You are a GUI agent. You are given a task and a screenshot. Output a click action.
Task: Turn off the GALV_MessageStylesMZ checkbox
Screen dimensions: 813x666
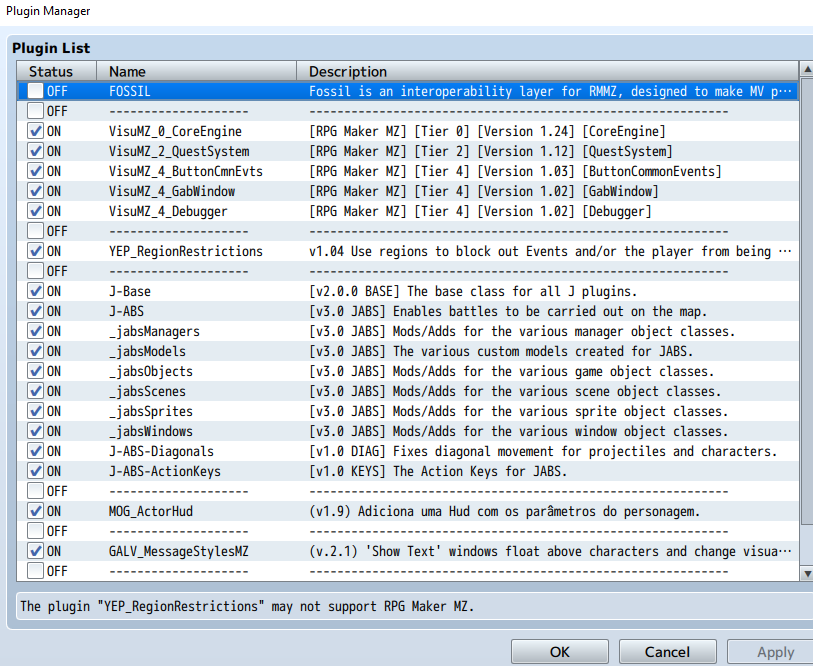(x=35, y=551)
